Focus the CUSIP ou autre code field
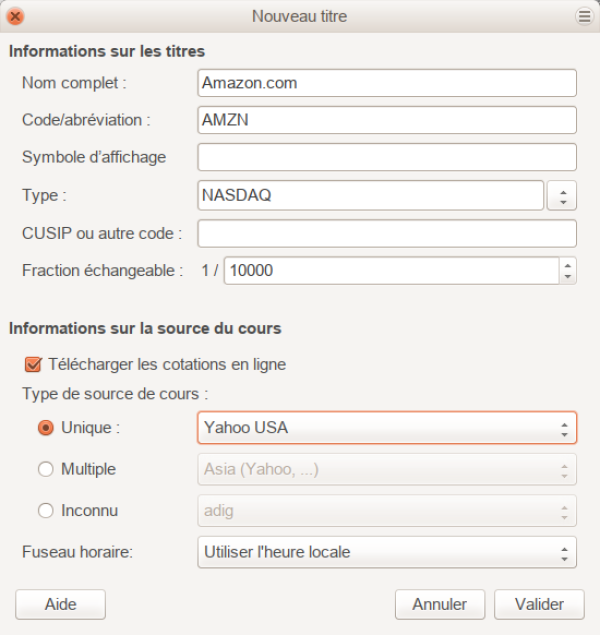The width and height of the screenshot is (600, 635). click(x=387, y=233)
